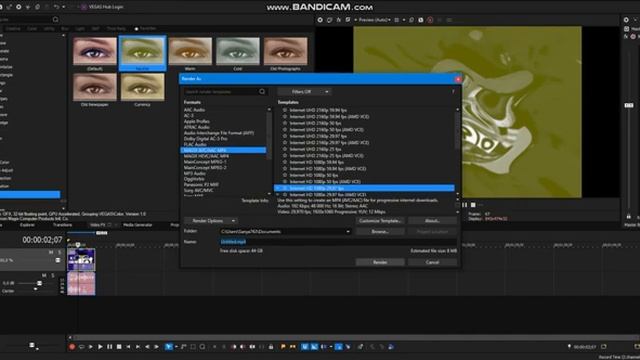This screenshot has height=360, width=640.
Task: Click the Customize Template button
Action: click(x=380, y=221)
